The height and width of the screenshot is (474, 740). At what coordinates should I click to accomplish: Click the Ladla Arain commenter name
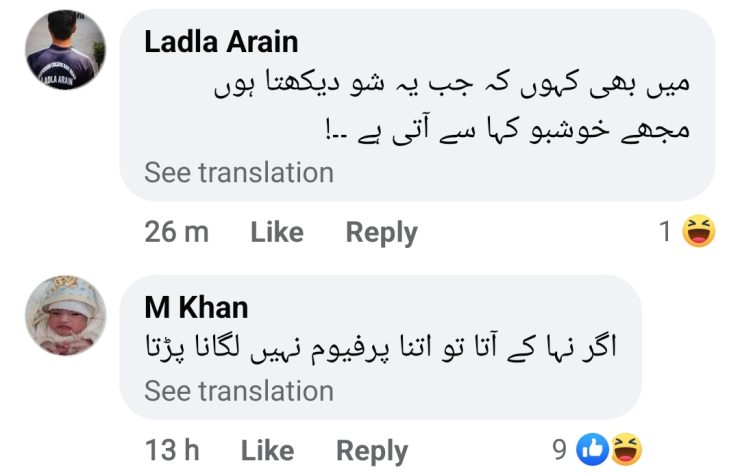221,41
